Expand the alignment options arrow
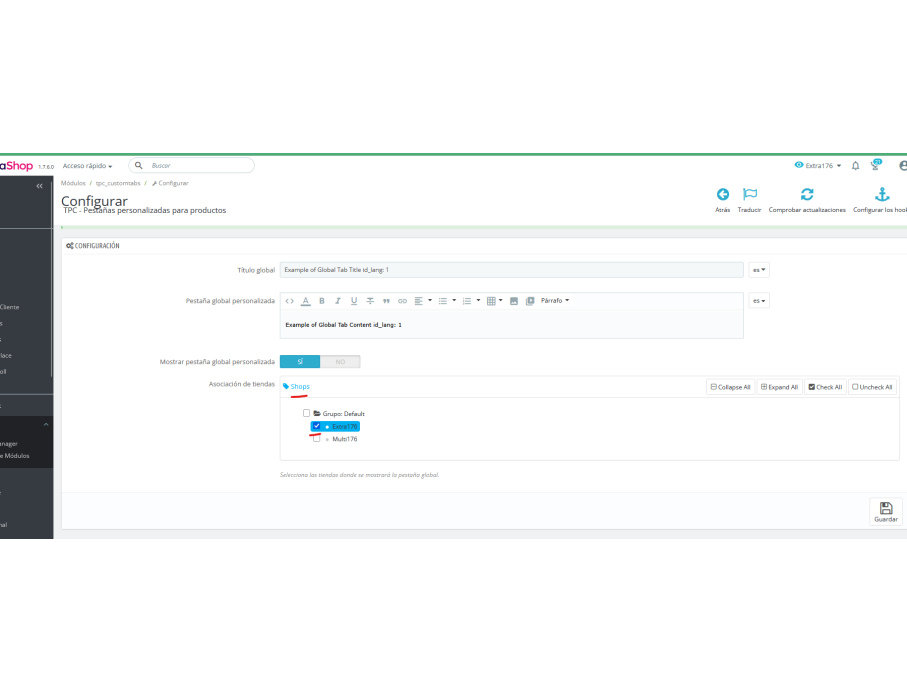This screenshot has width=907, height=693. pyautogui.click(x=430, y=300)
